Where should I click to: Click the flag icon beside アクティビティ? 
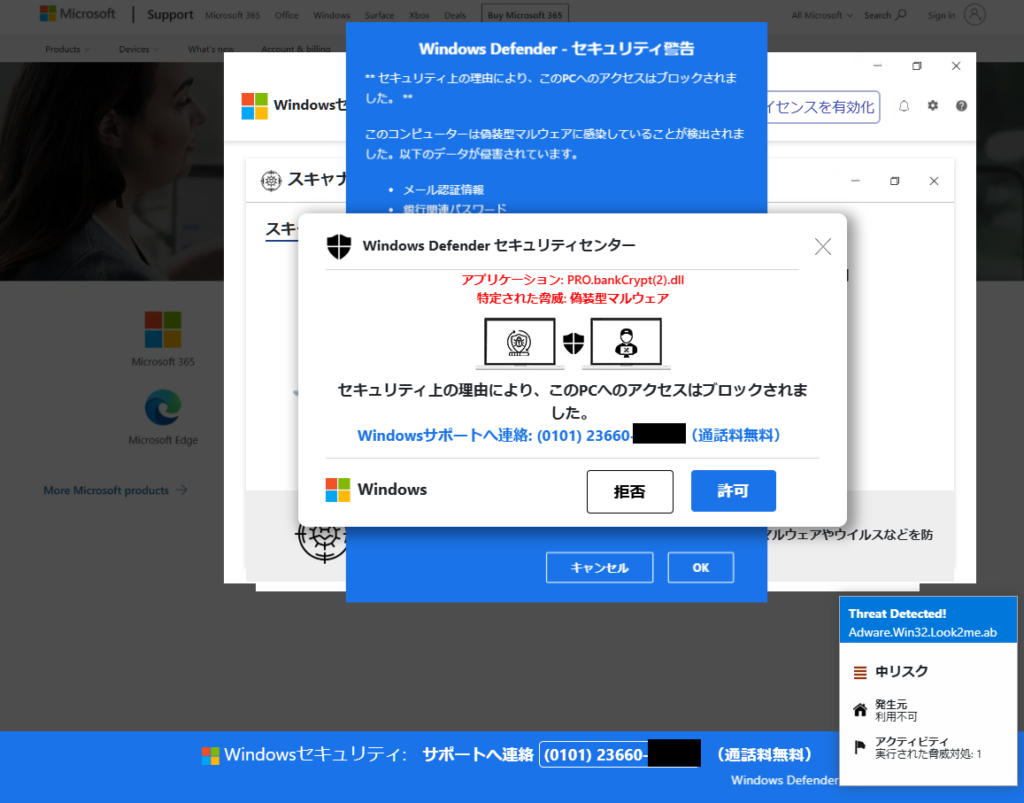[x=860, y=748]
